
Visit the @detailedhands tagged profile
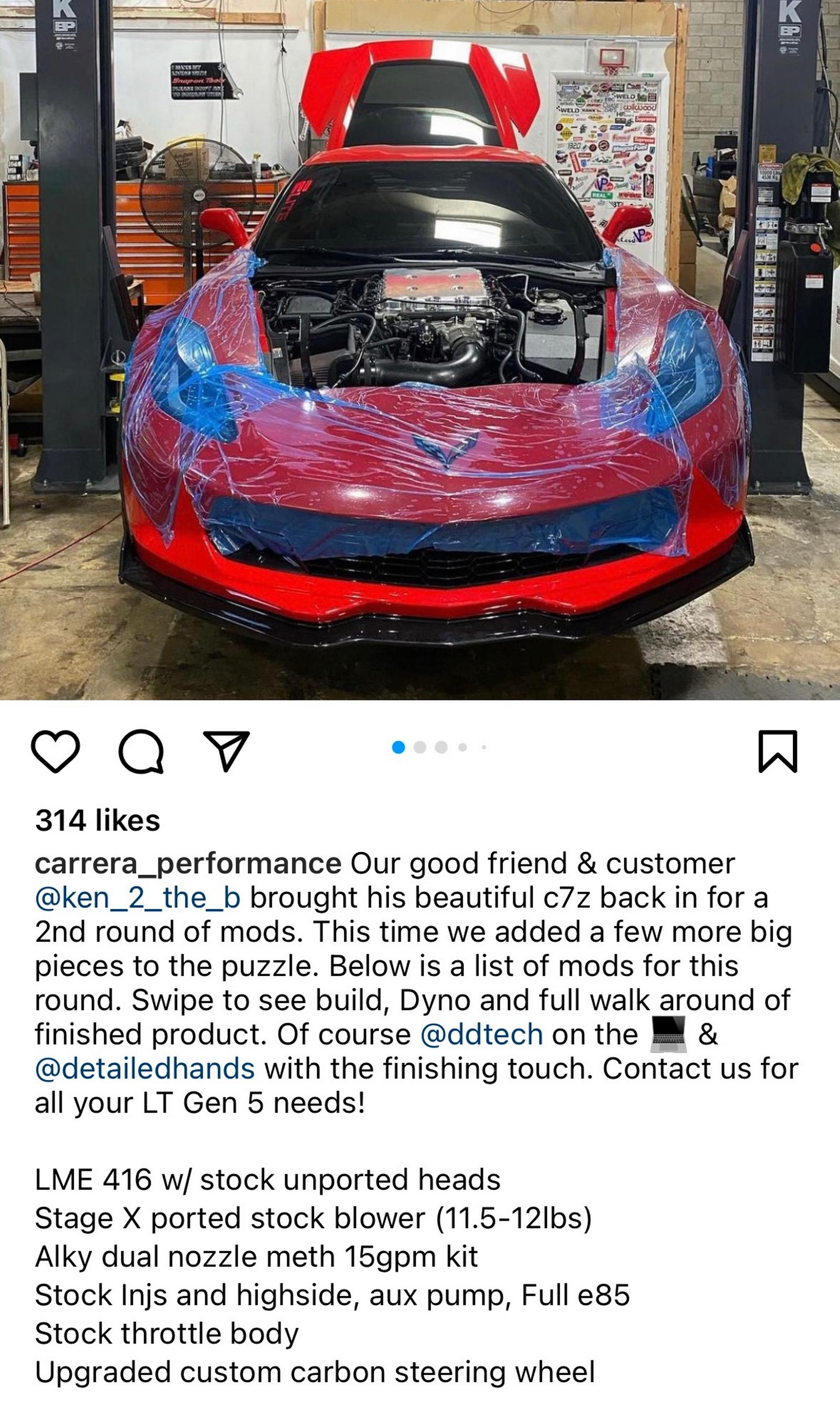[x=145, y=1068]
